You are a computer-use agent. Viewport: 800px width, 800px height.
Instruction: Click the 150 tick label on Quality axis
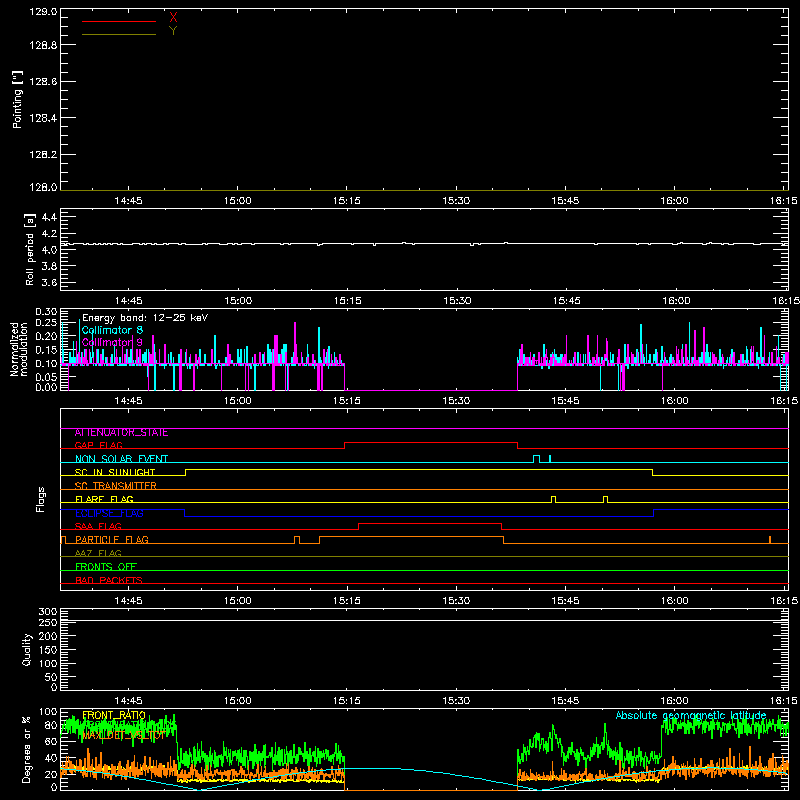[48, 650]
